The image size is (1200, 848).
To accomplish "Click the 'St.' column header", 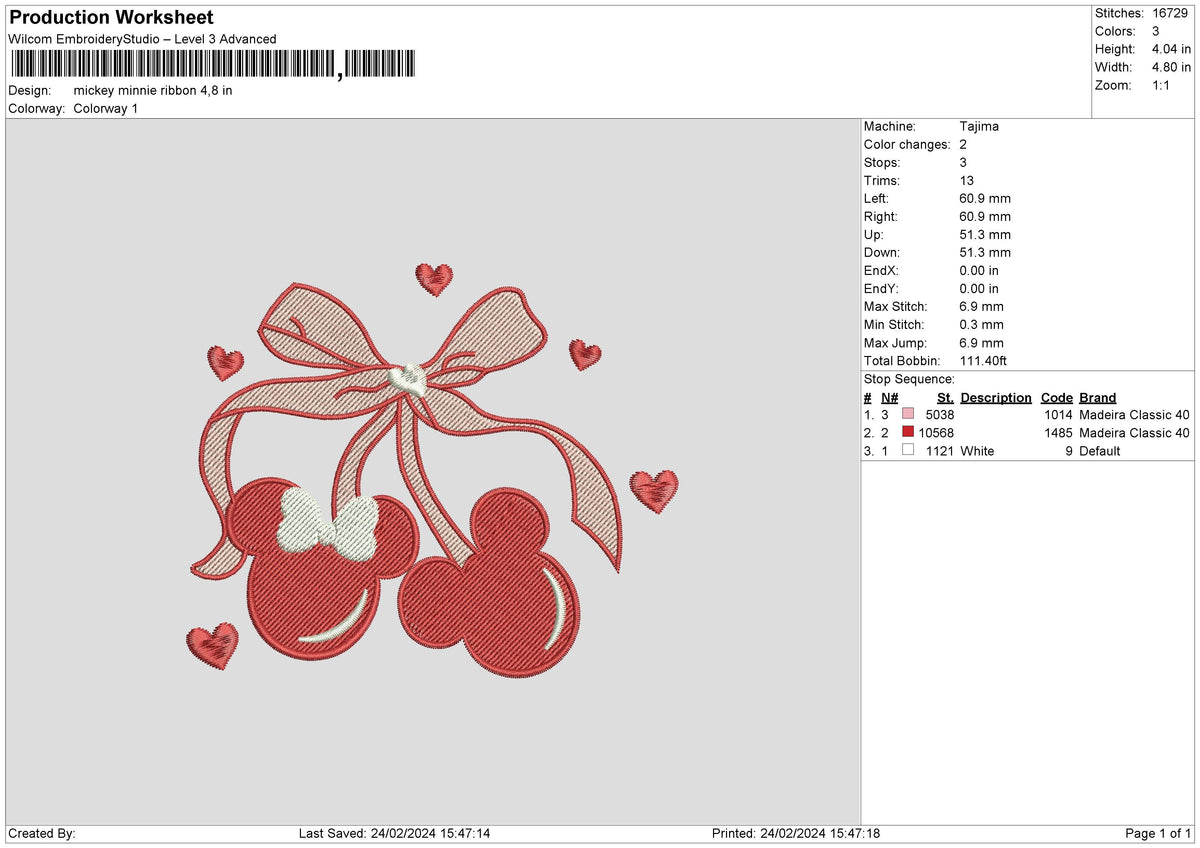I will [x=945, y=397].
